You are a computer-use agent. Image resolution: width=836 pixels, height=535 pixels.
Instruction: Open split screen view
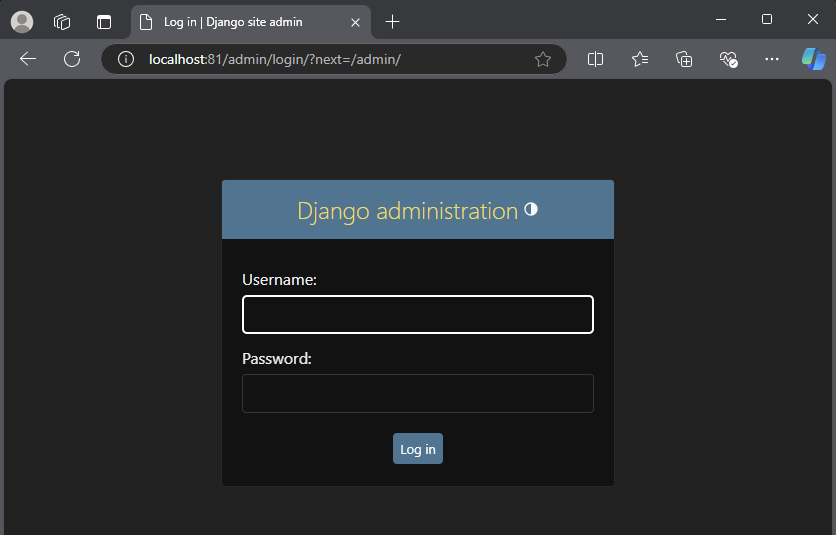pyautogui.click(x=595, y=59)
